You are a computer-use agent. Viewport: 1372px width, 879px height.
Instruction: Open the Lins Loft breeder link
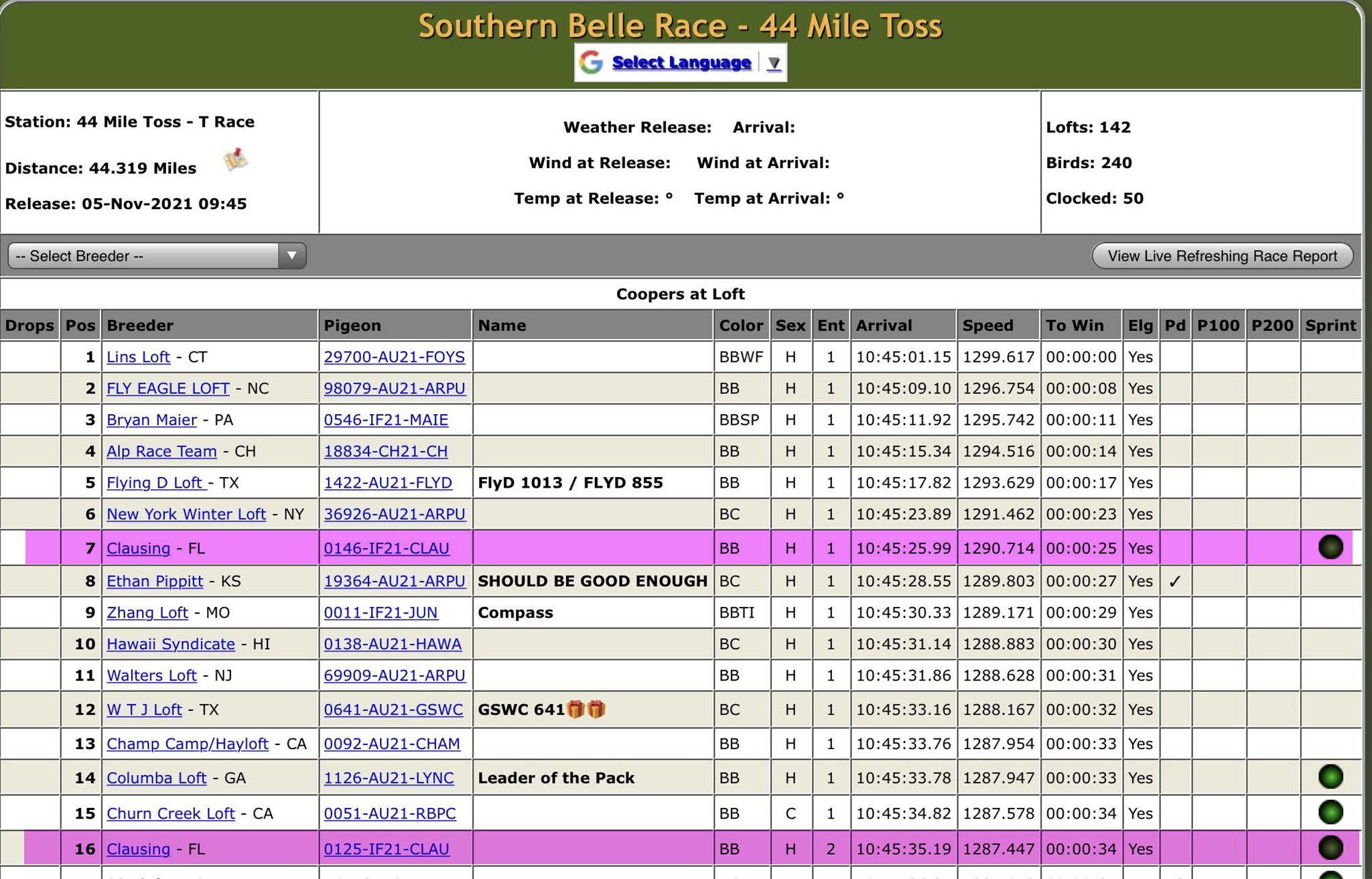(x=138, y=357)
